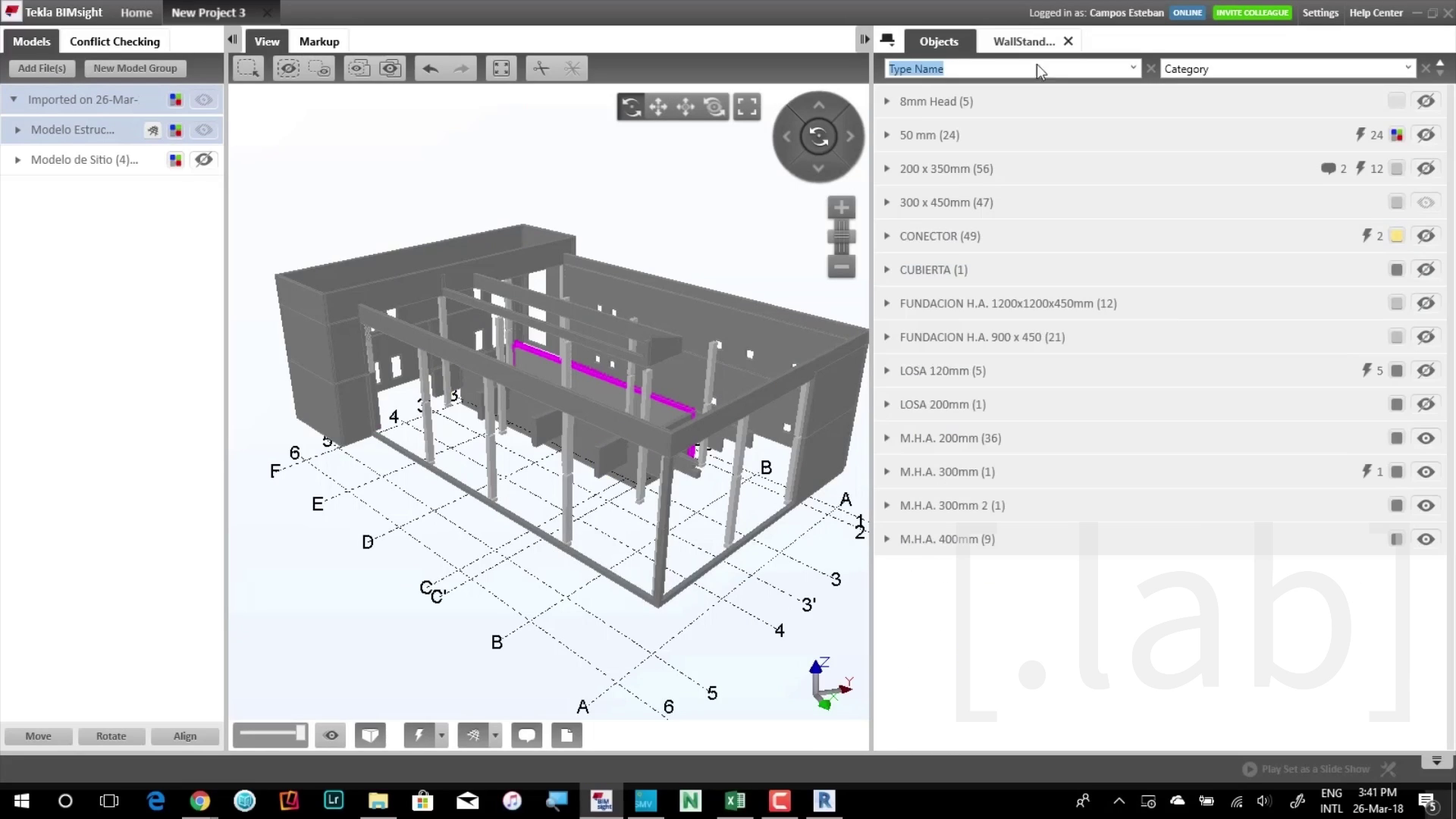The width and height of the screenshot is (1456, 819).
Task: Expand the Modelo Estruc... model tree
Action: tap(17, 130)
